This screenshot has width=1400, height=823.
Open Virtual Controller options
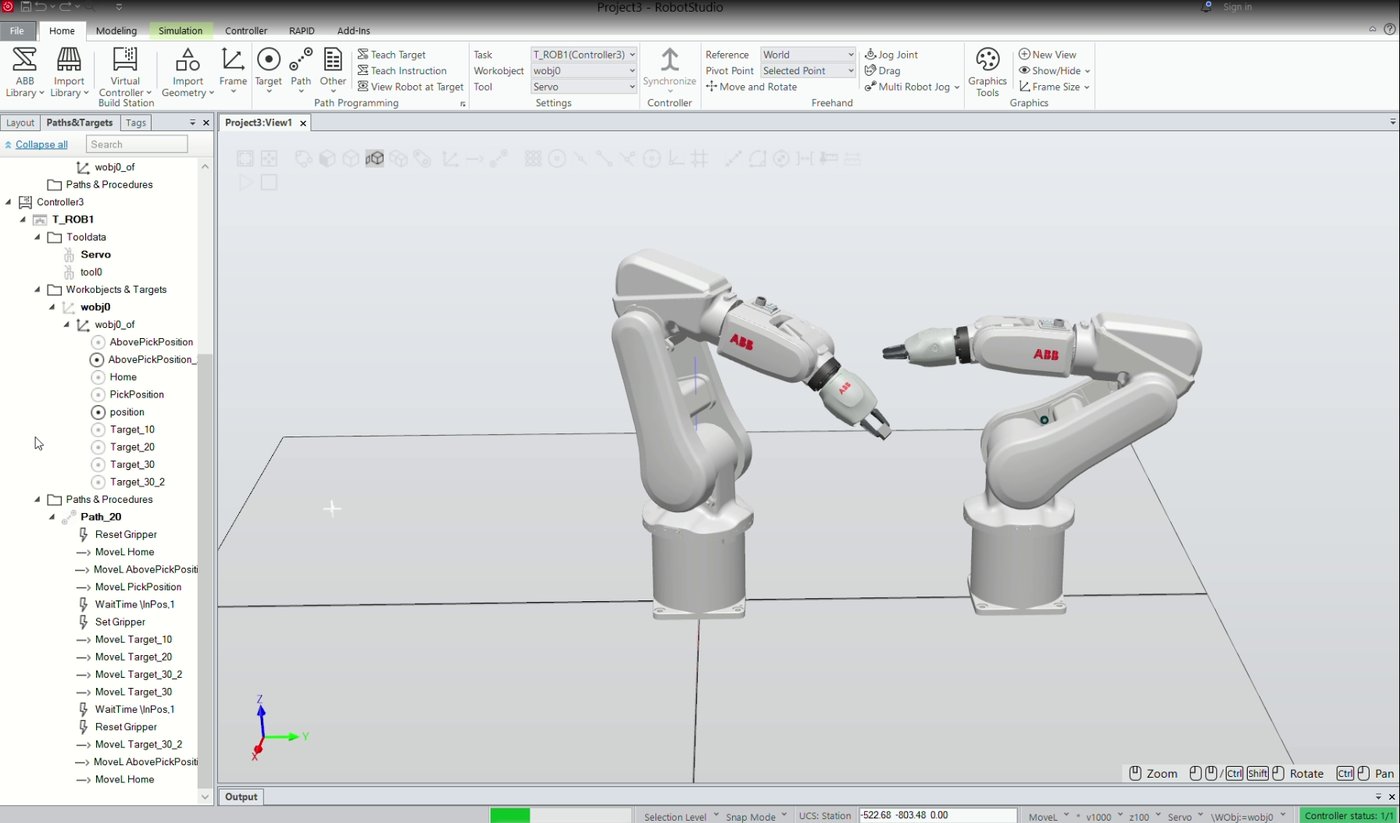tap(125, 72)
